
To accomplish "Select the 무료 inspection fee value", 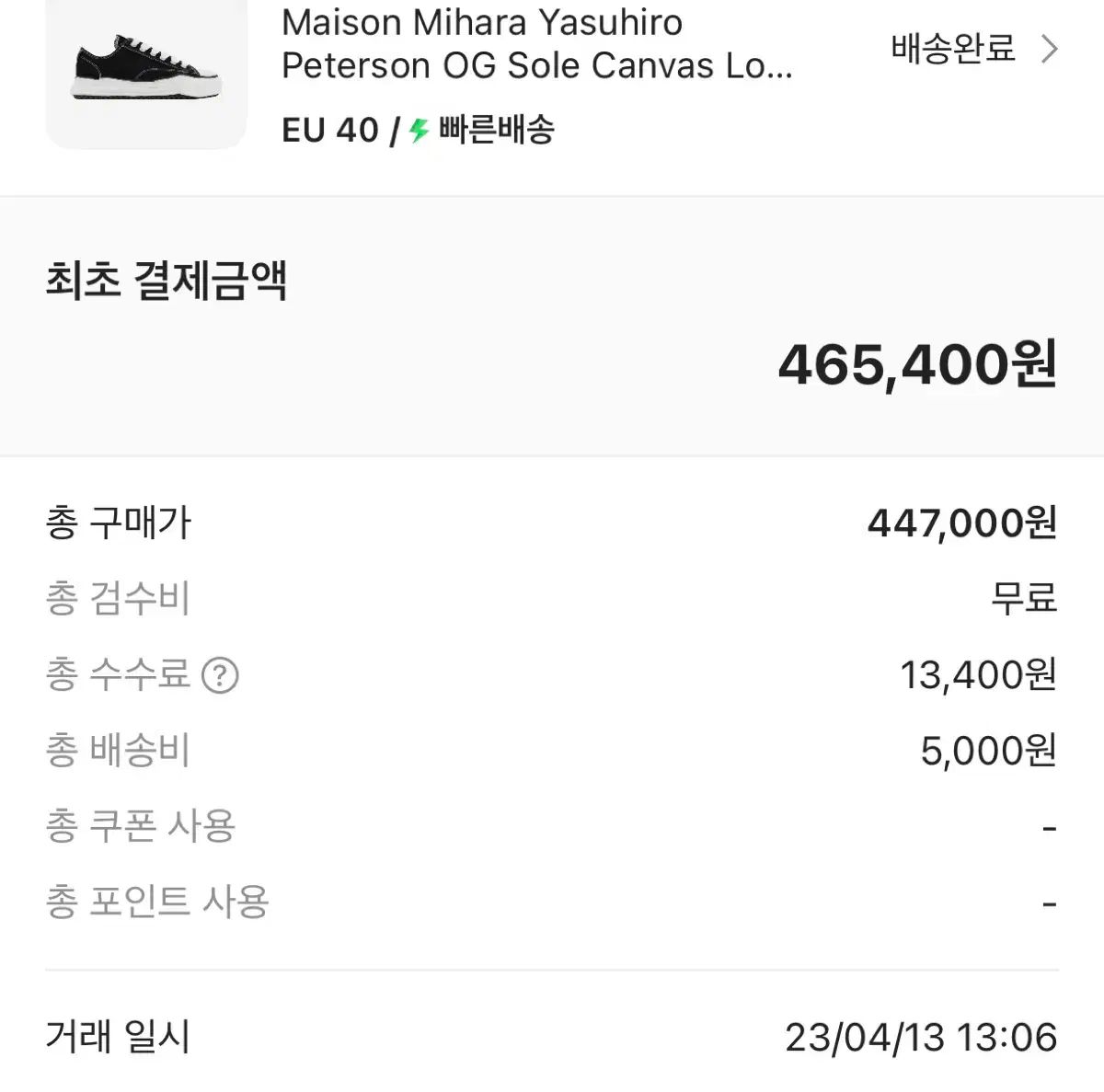I will [x=1024, y=600].
